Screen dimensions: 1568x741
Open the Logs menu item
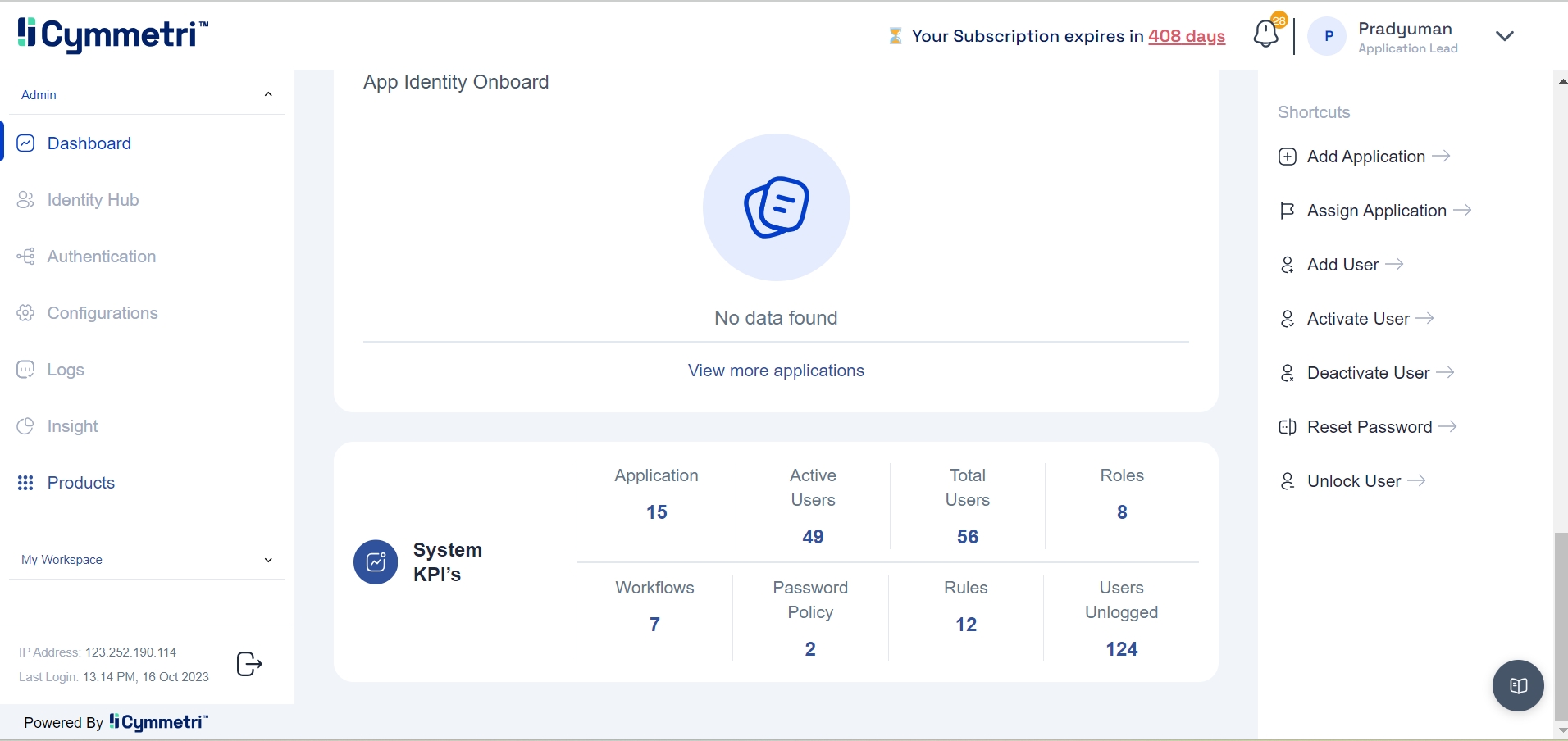[x=66, y=370]
